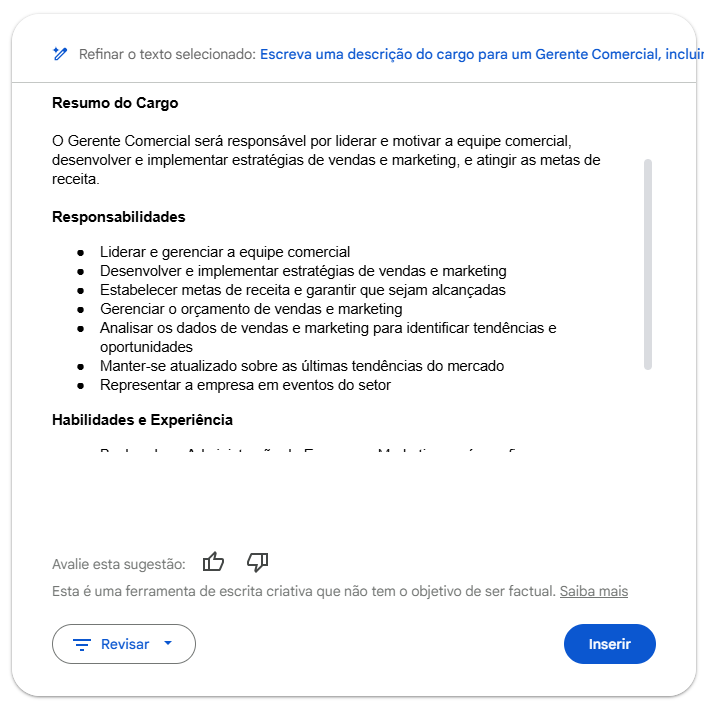Click bullet Liderar e gerenciar a equipe comercial
The width and height of the screenshot is (704, 707).
click(x=225, y=252)
